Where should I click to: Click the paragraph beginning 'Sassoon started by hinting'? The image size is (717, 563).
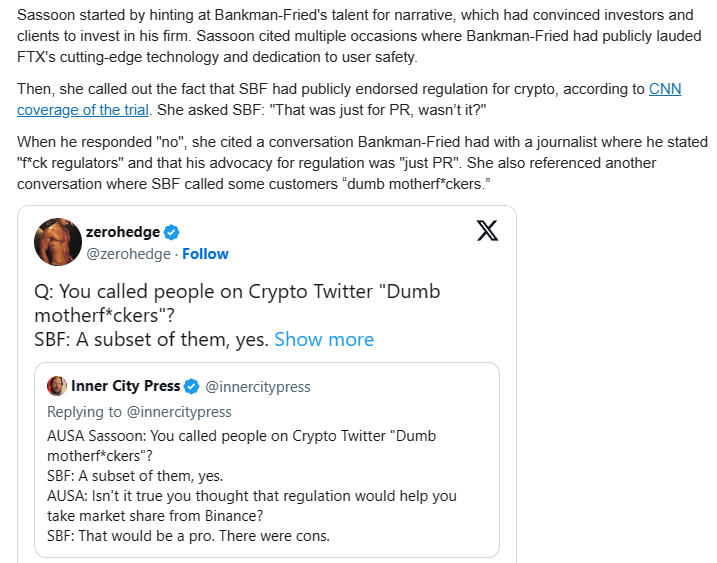[359, 36]
